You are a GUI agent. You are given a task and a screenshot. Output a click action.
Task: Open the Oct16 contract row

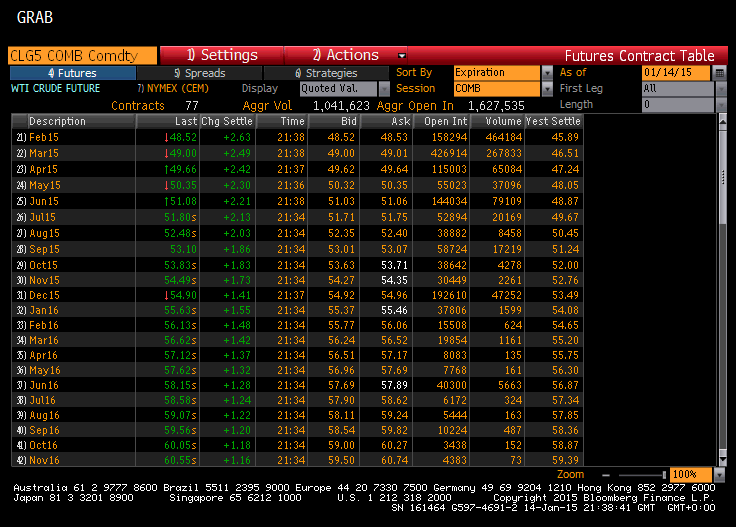pos(297,445)
